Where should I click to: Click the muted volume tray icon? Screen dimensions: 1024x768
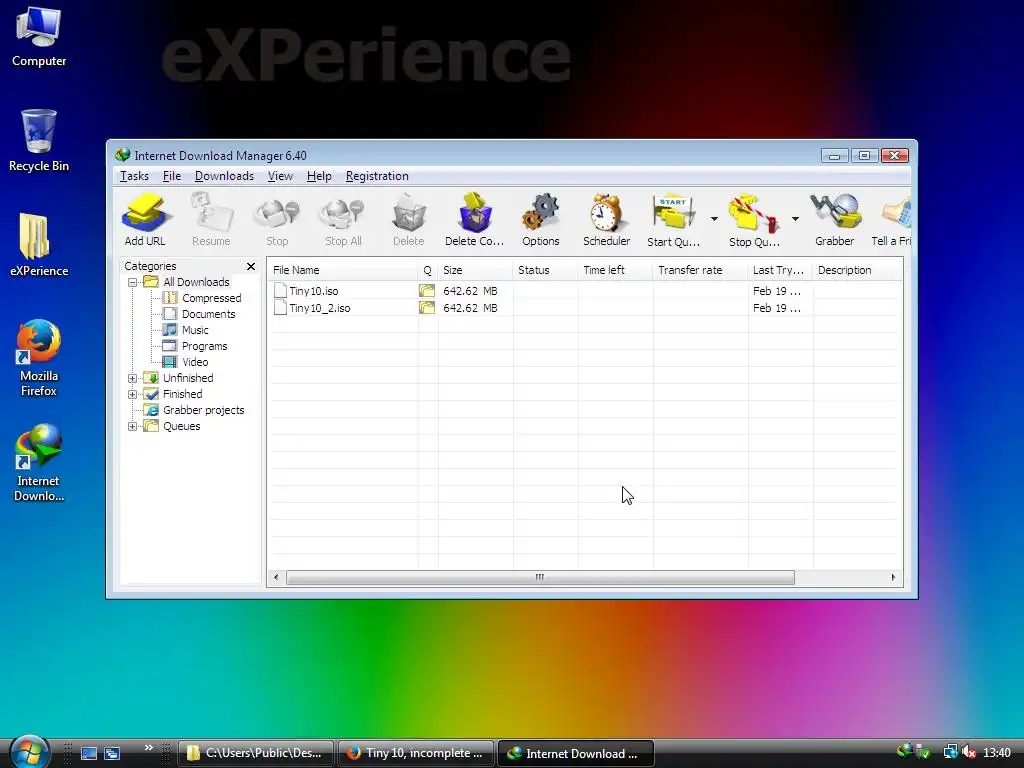969,752
